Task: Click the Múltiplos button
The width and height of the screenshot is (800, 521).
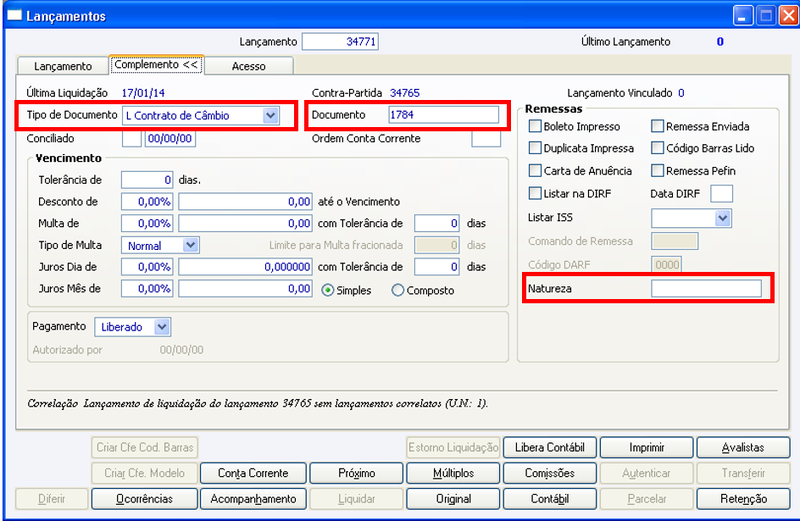Action: coord(453,473)
